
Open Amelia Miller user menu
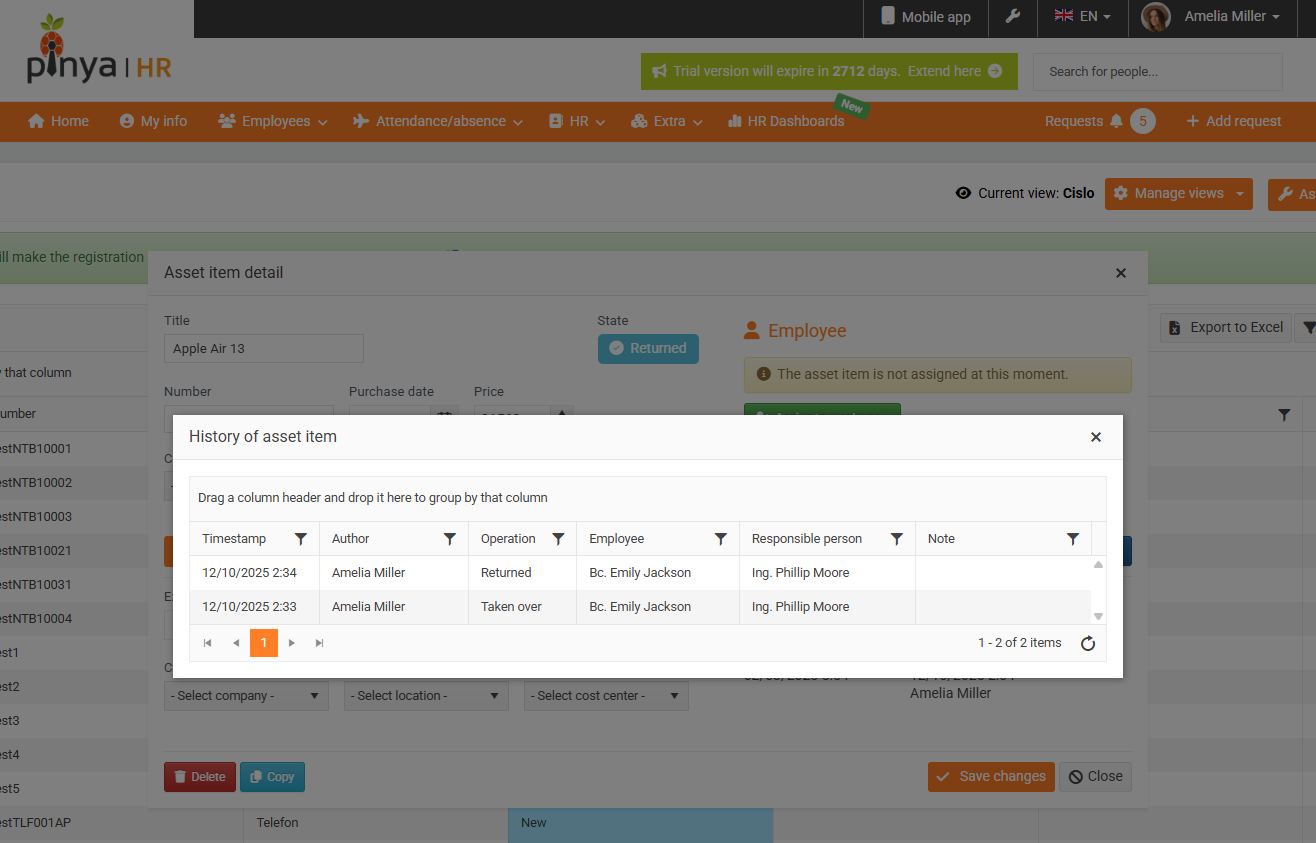[x=1232, y=16]
